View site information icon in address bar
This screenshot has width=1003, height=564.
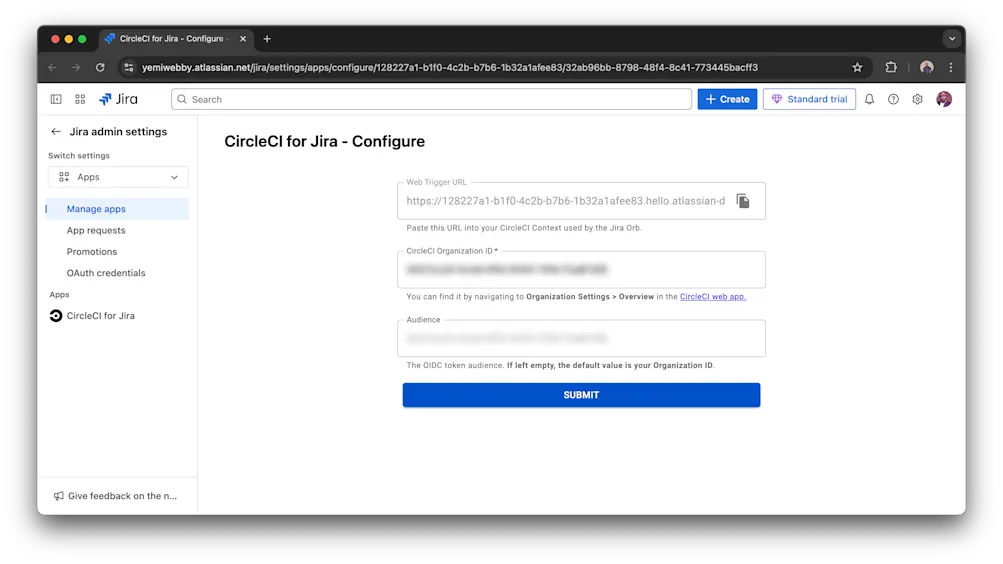(x=129, y=67)
